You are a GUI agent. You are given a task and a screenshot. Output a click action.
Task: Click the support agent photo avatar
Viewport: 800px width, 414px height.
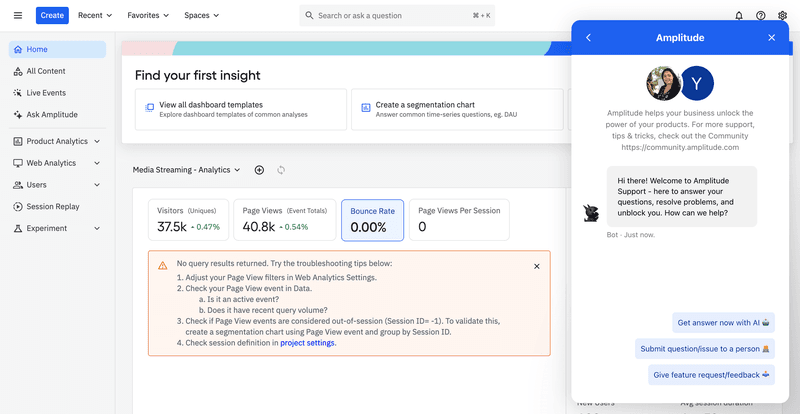(663, 83)
